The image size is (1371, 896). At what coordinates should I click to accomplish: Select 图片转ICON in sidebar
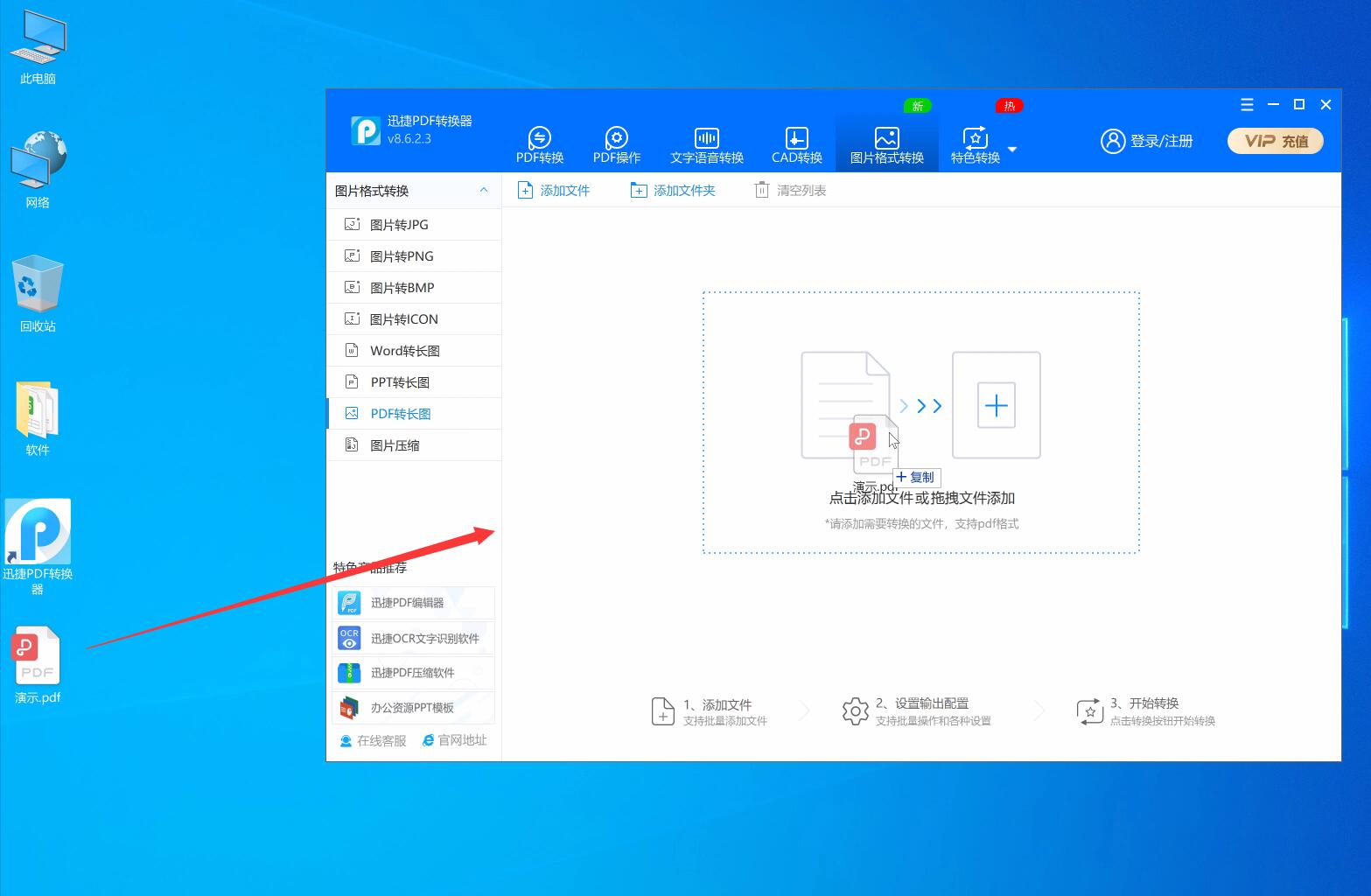[414, 318]
